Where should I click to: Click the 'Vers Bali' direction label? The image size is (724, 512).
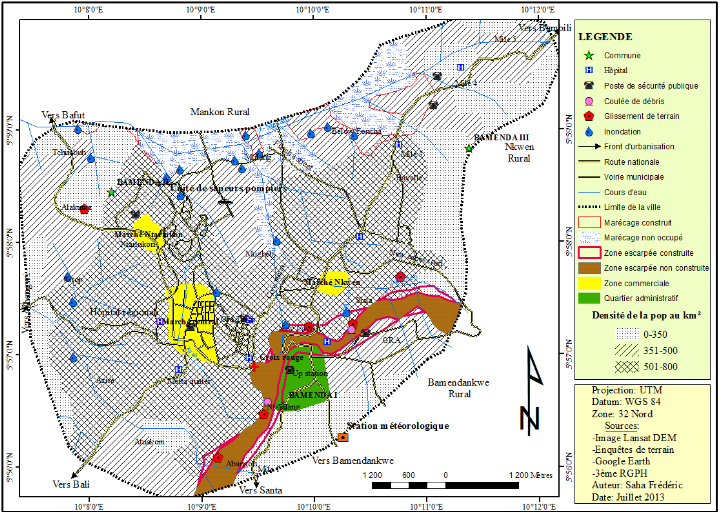[71, 484]
